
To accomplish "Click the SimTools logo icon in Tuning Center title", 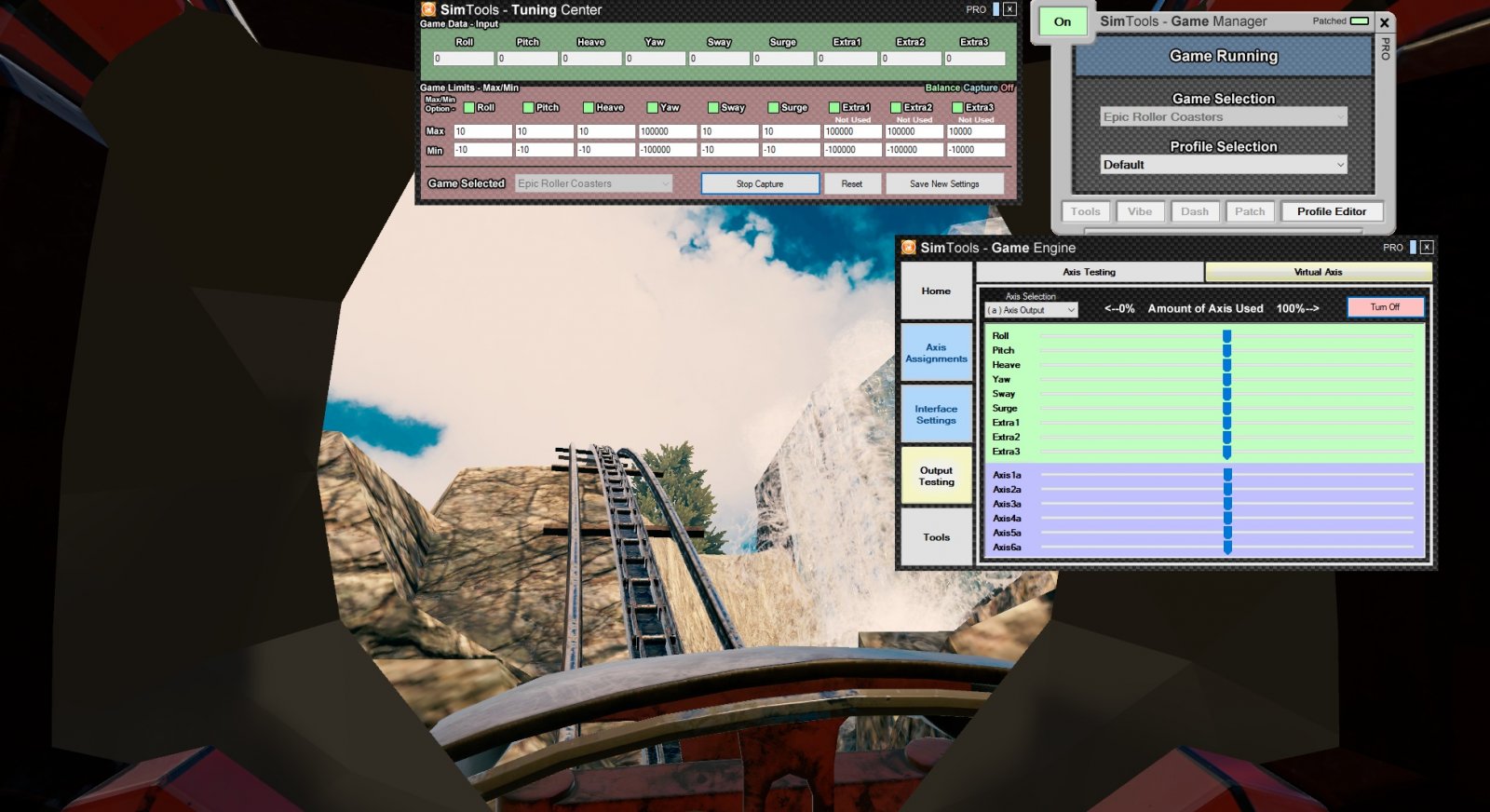I will [428, 9].
